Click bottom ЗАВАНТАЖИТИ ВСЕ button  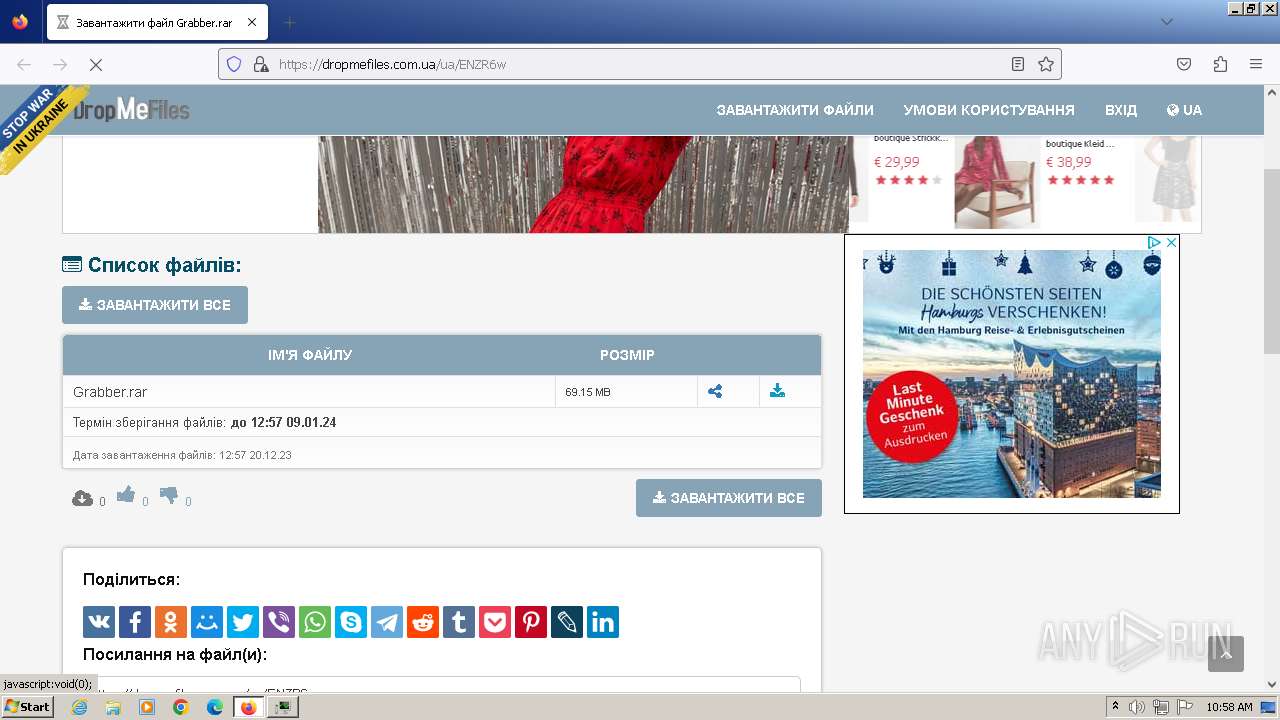click(729, 498)
